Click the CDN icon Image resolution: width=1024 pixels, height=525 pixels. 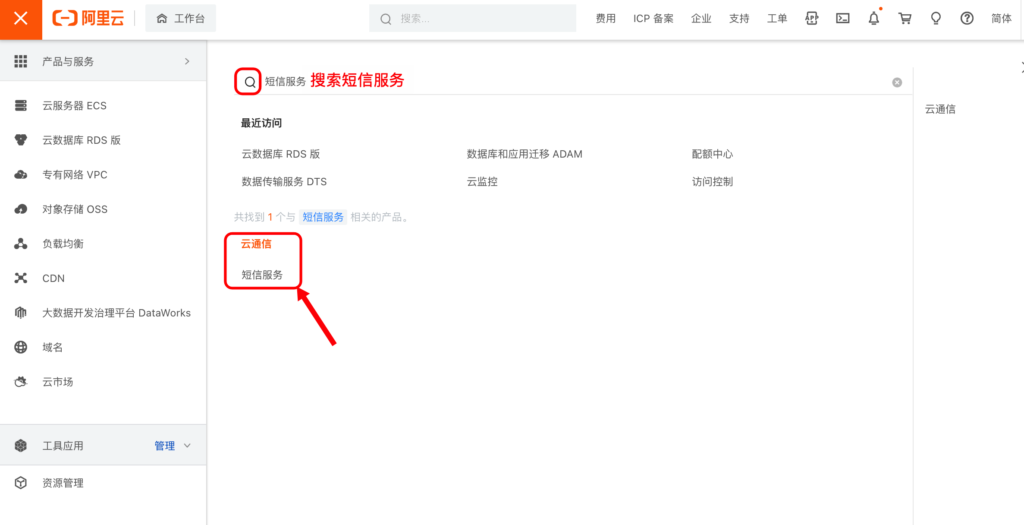tap(21, 278)
